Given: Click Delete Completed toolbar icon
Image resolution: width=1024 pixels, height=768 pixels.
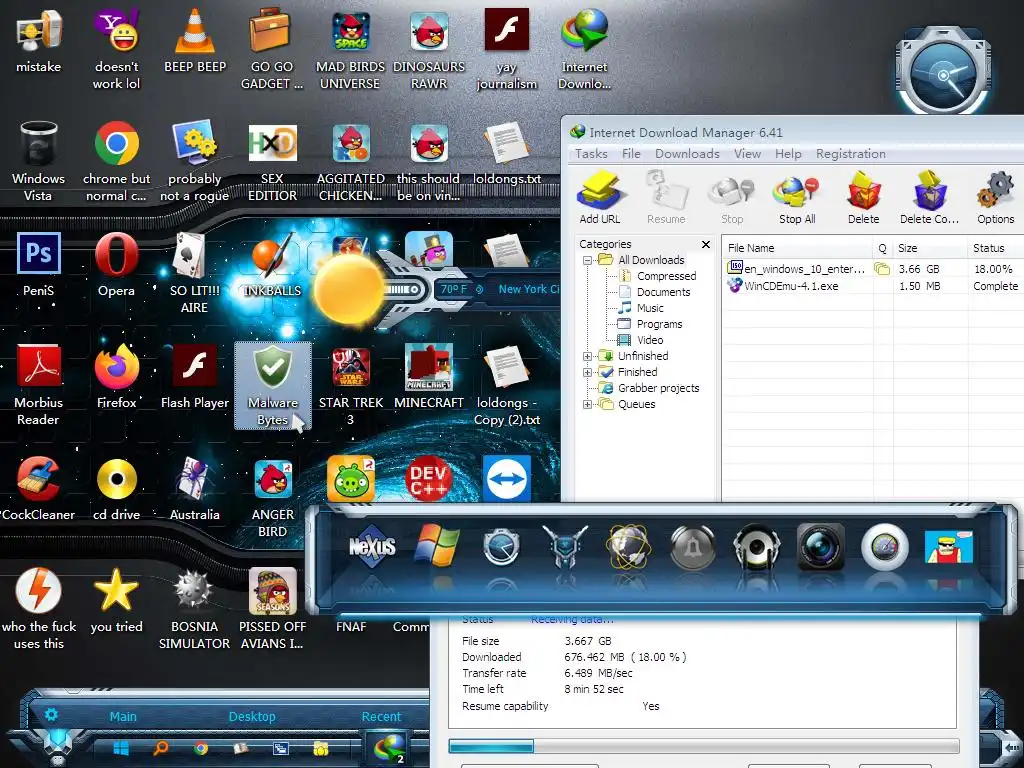Looking at the screenshot, I should 929,198.
